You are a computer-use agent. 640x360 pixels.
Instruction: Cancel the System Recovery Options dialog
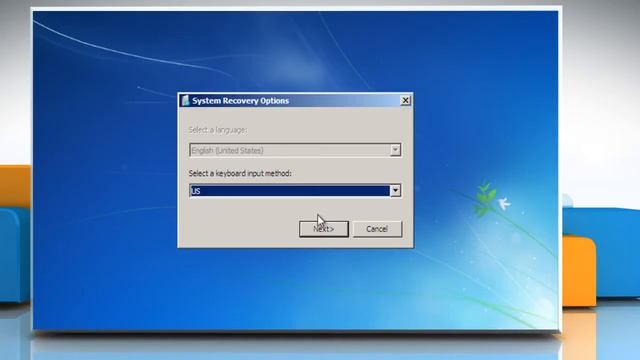point(377,229)
